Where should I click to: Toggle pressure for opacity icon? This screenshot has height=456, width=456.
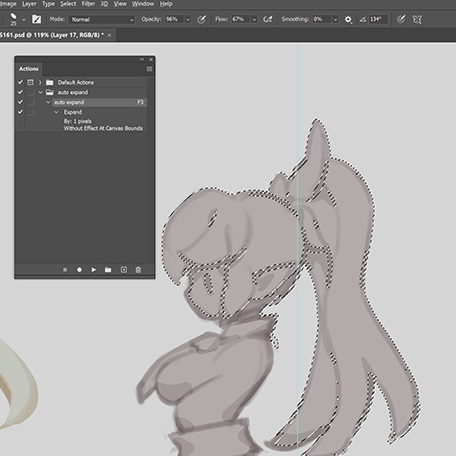pyautogui.click(x=201, y=19)
